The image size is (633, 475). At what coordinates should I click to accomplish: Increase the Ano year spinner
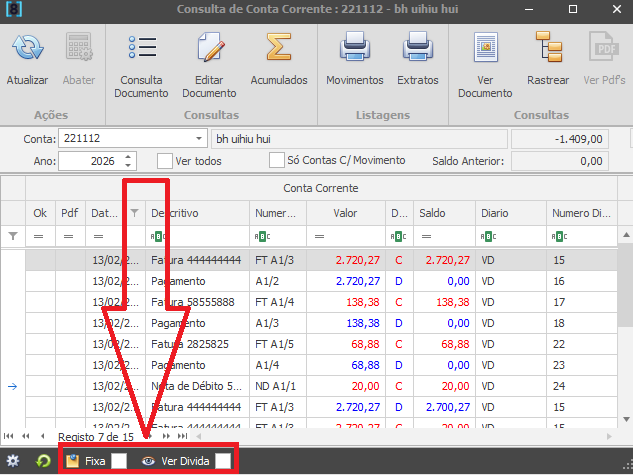point(129,156)
